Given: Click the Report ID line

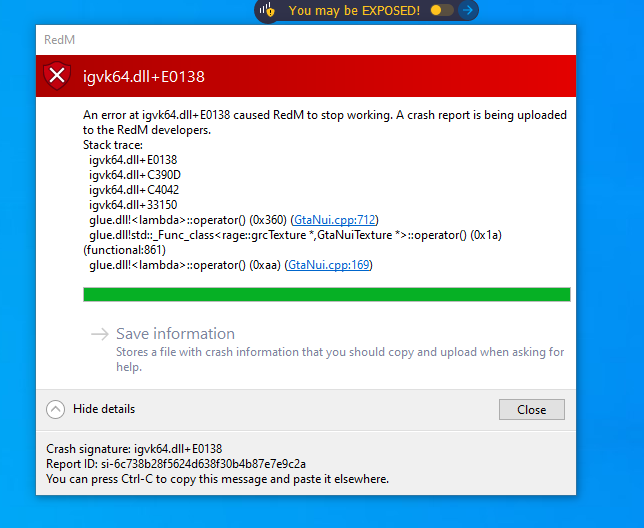Looking at the screenshot, I should pos(176,464).
